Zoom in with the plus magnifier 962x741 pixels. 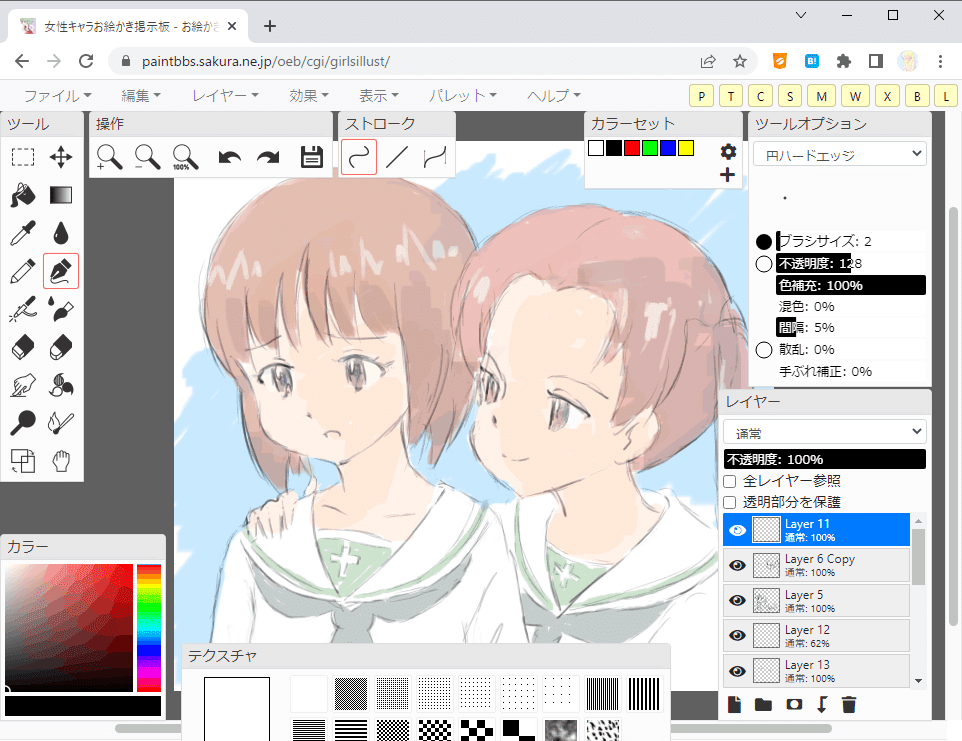(109, 157)
